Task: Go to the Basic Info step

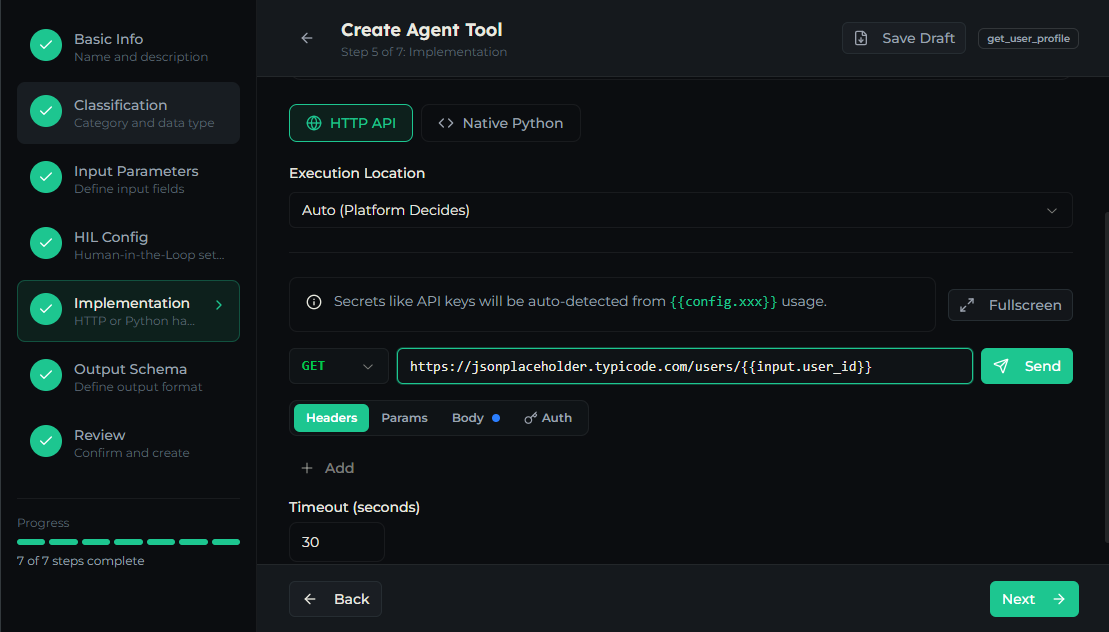Action: pos(128,47)
